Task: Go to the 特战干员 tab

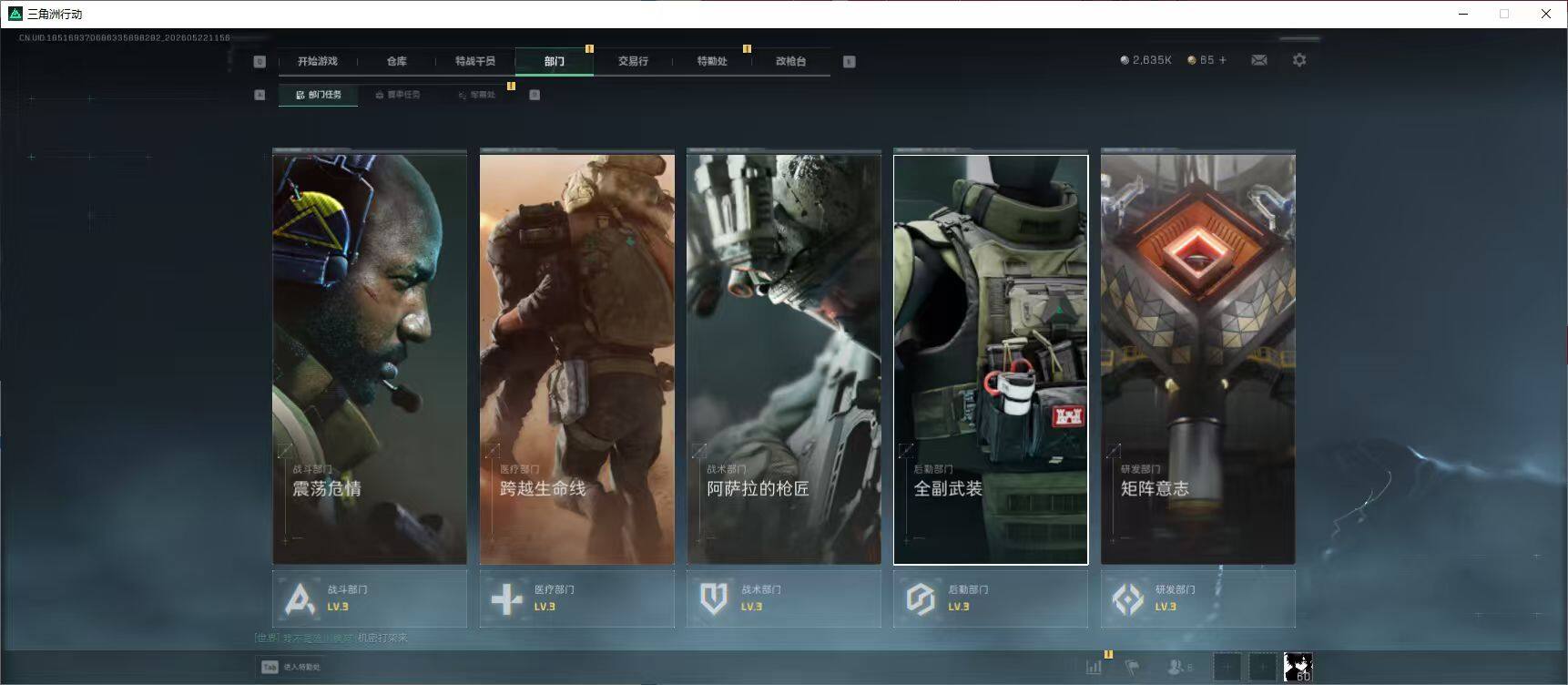Action: [475, 61]
